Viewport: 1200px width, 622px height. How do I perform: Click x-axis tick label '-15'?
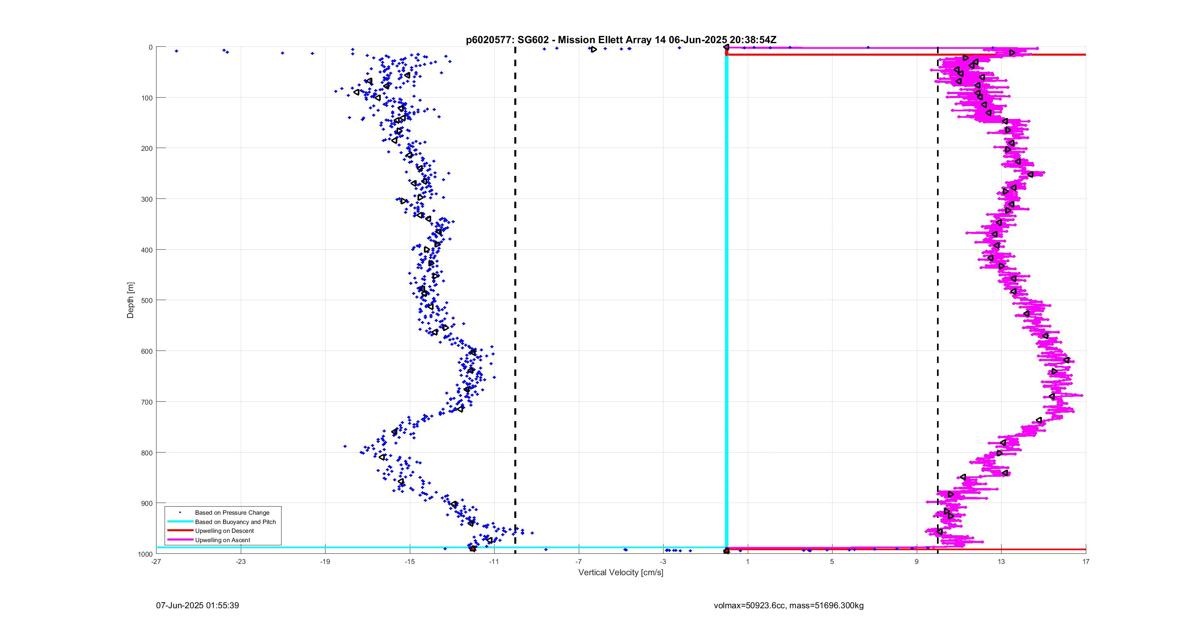pyautogui.click(x=410, y=562)
